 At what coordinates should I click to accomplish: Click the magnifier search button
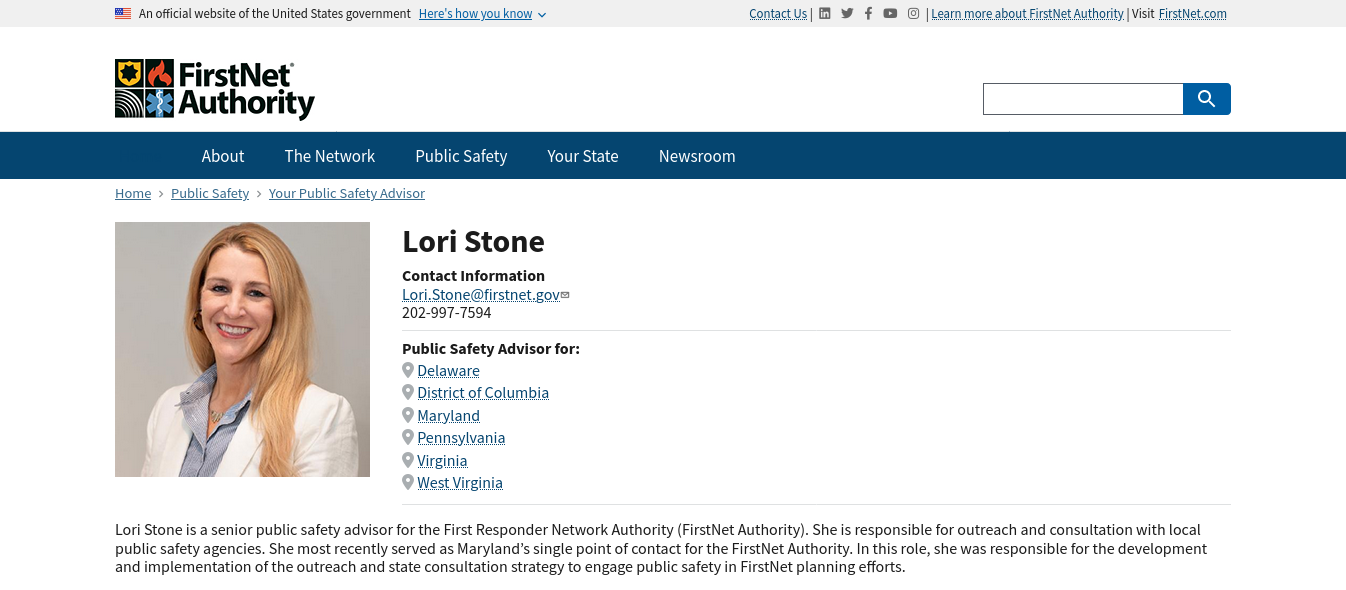tap(1207, 99)
